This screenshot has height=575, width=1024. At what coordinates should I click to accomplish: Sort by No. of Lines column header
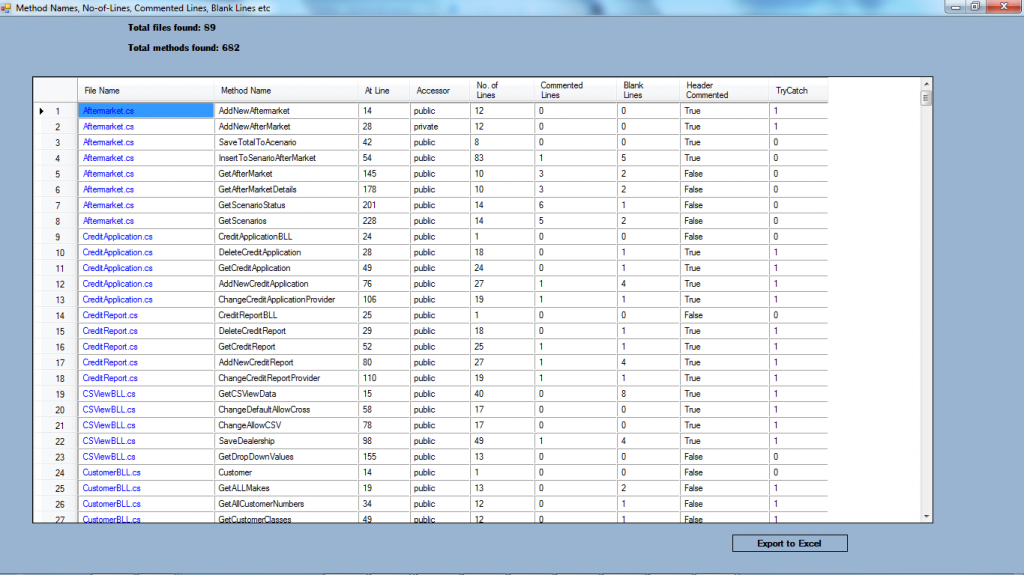[x=502, y=90]
